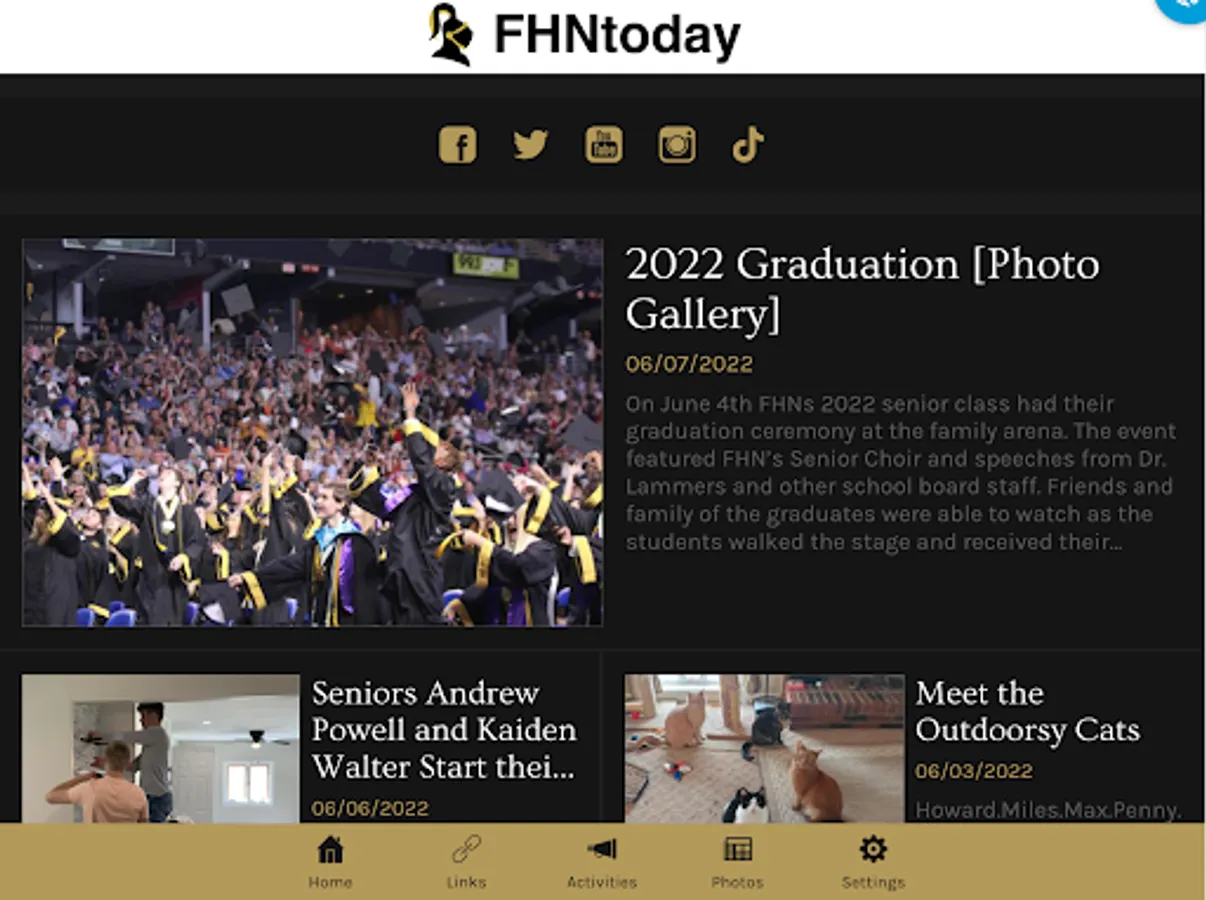Switch to the Photos tab label
This screenshot has width=1206, height=900.
[738, 882]
